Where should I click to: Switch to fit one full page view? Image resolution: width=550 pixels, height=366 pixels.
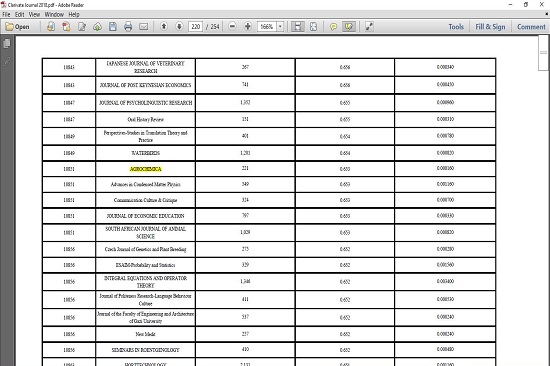click(313, 27)
